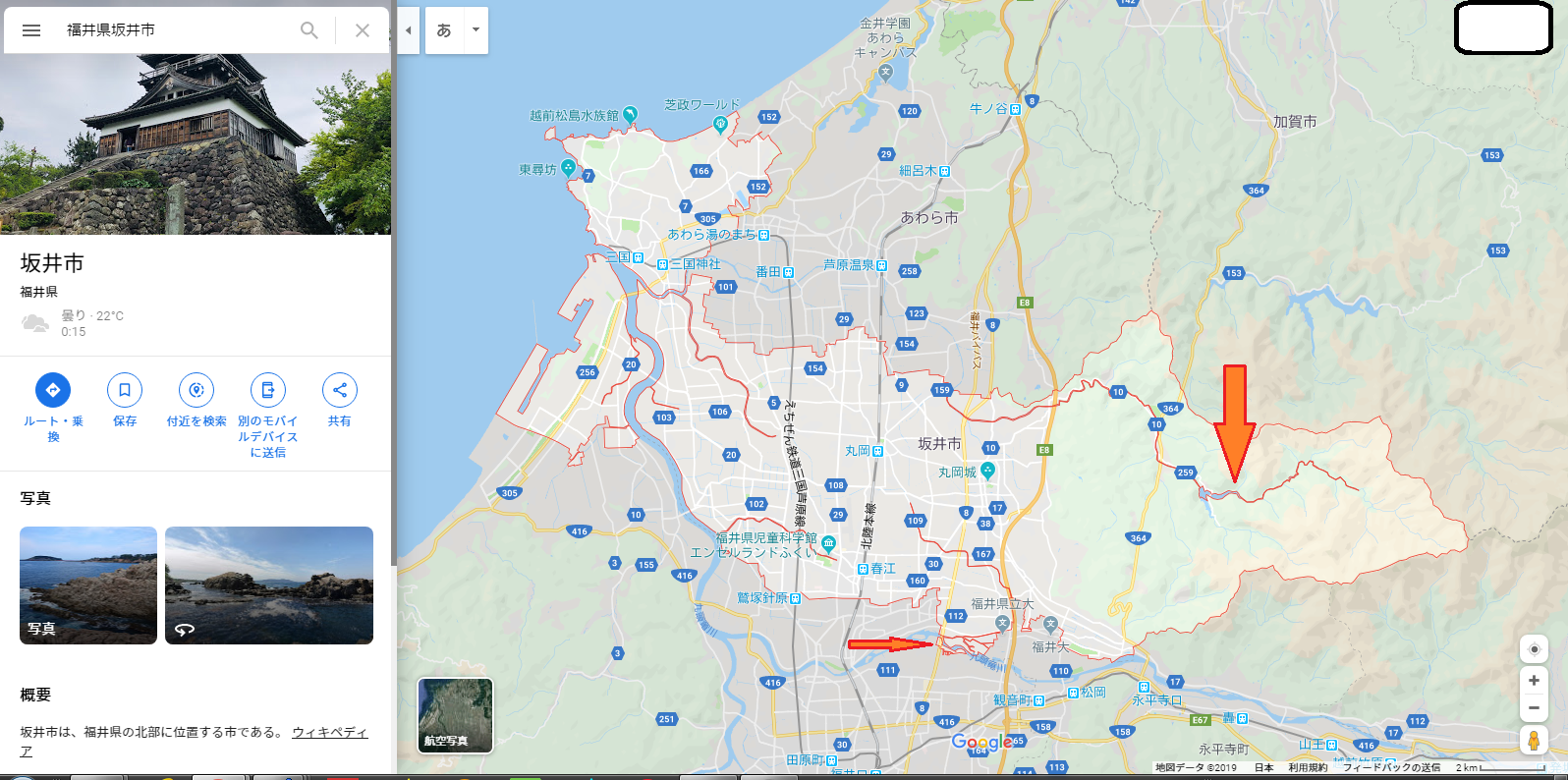Select the Street View pegman

pyautogui.click(x=1534, y=740)
